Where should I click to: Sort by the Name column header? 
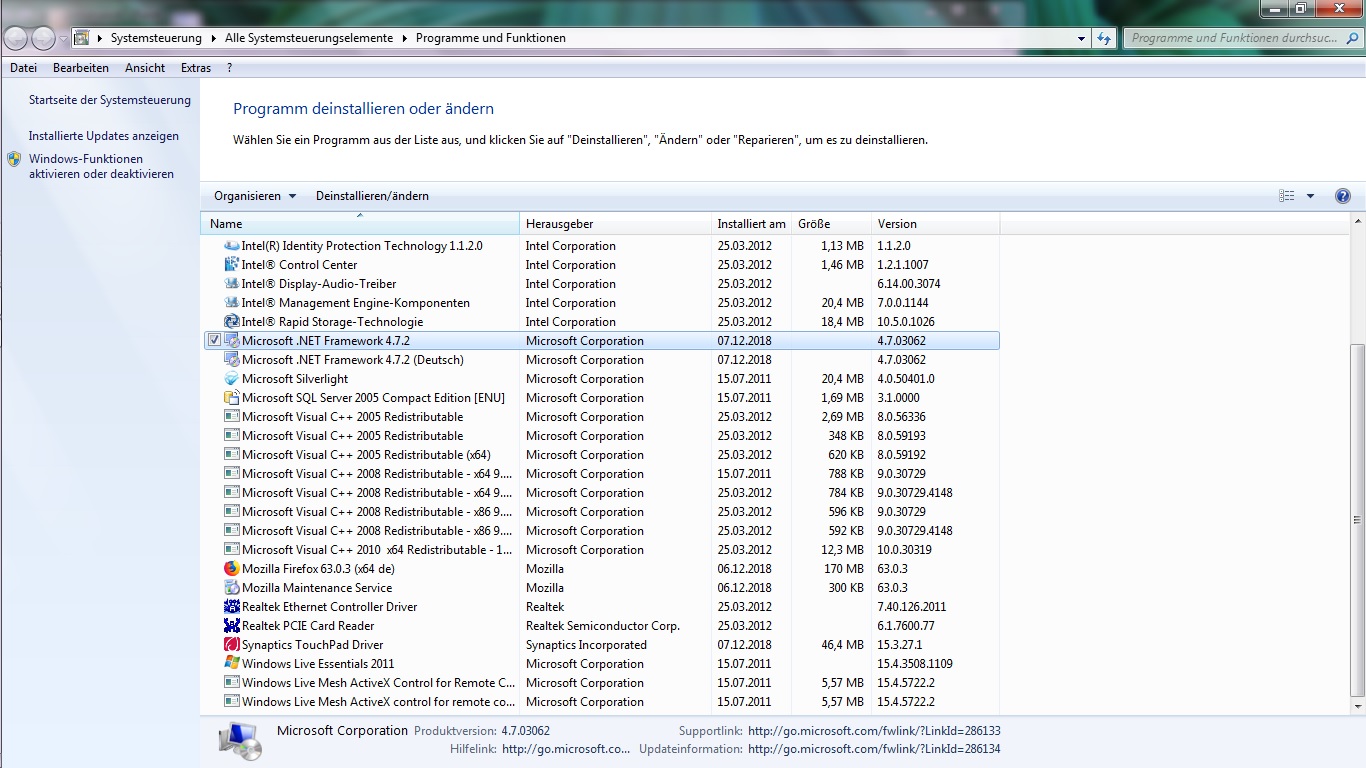tap(360, 224)
